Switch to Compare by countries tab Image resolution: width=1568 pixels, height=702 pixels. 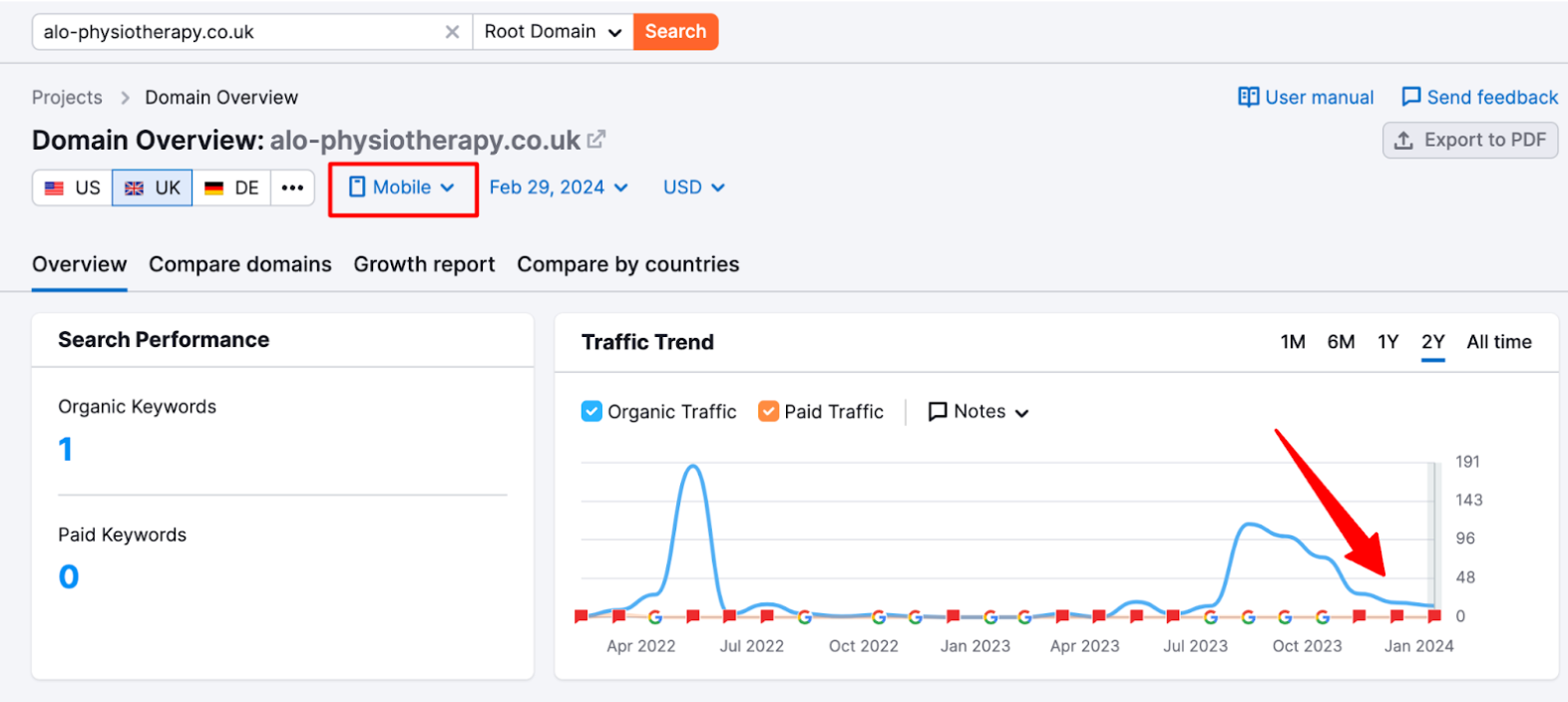pyautogui.click(x=628, y=264)
